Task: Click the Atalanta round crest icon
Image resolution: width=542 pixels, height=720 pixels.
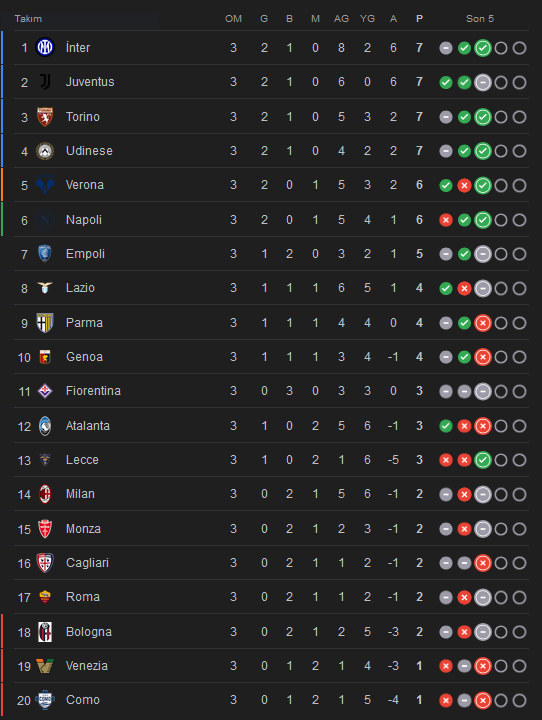Action: (x=45, y=426)
